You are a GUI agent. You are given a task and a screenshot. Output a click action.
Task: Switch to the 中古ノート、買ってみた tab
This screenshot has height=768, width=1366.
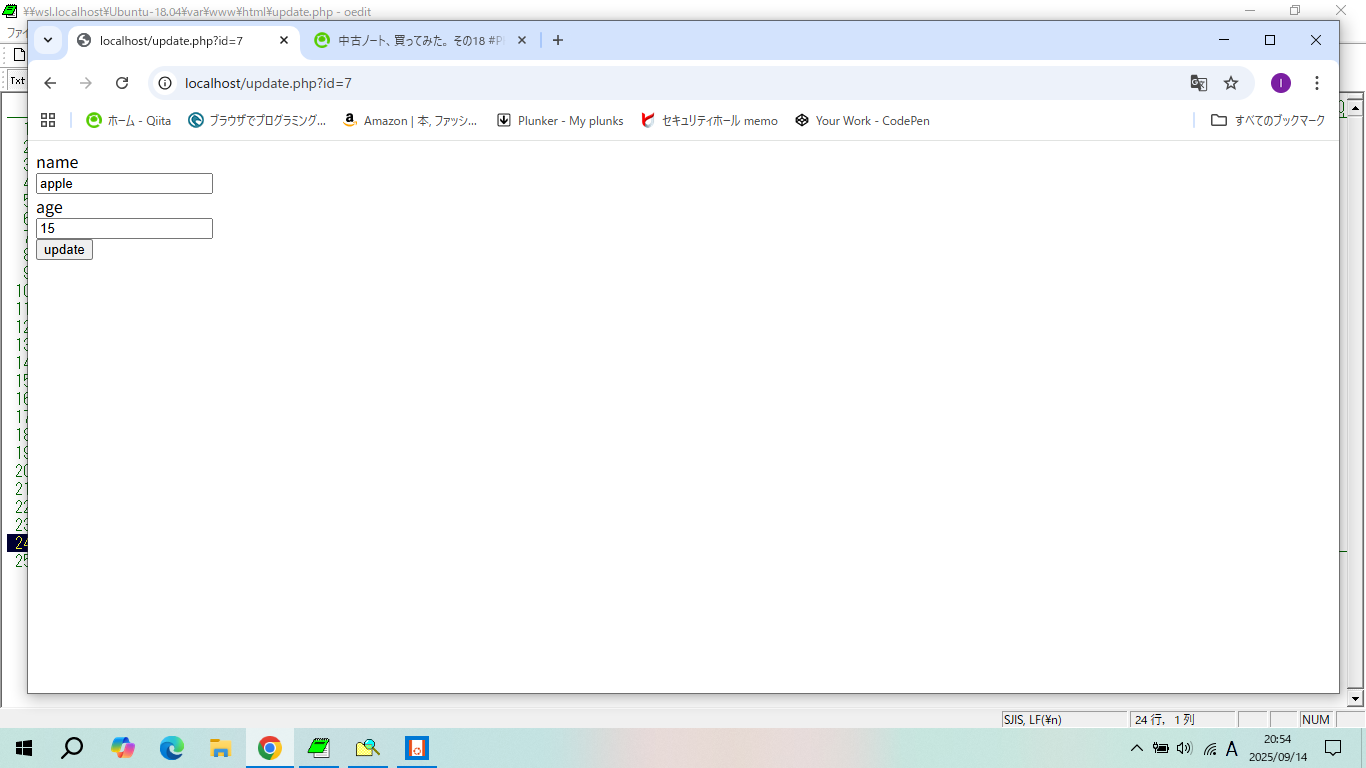coord(421,40)
